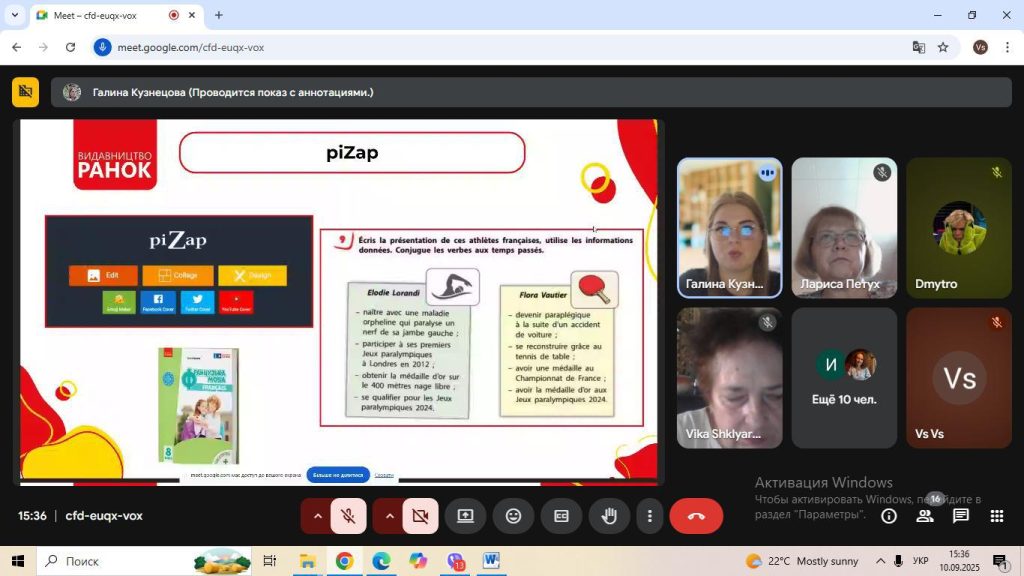The image size is (1024, 576).
Task: Click the system tray microphone icon
Action: point(899,561)
